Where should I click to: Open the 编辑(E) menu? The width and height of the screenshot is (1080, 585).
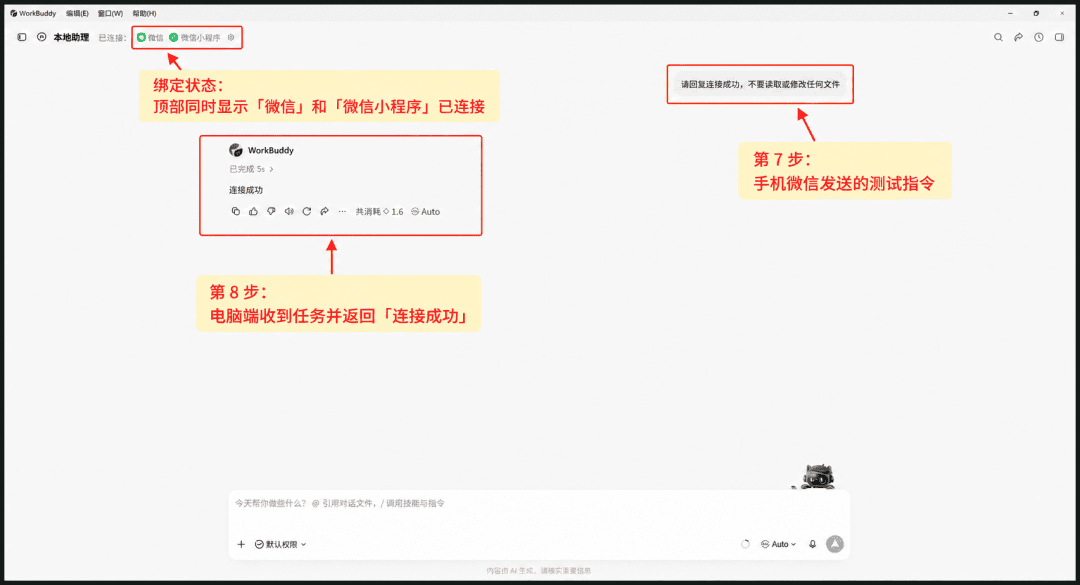tap(77, 13)
